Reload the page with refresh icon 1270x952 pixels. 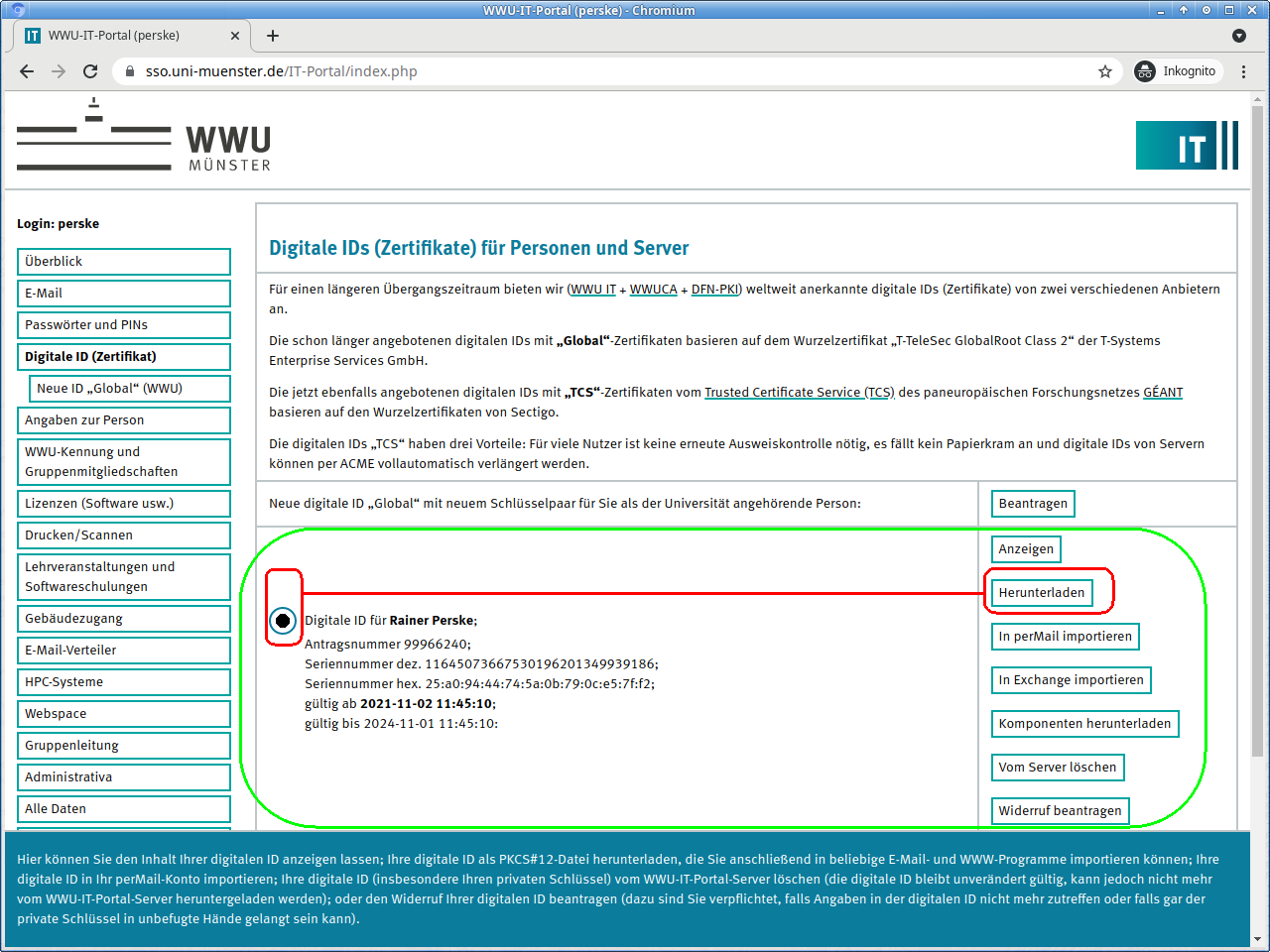click(x=90, y=71)
